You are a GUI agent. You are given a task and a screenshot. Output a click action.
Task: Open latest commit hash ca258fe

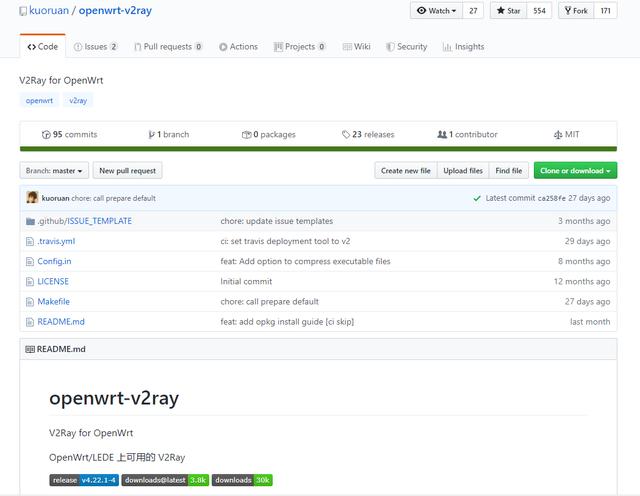[551, 198]
